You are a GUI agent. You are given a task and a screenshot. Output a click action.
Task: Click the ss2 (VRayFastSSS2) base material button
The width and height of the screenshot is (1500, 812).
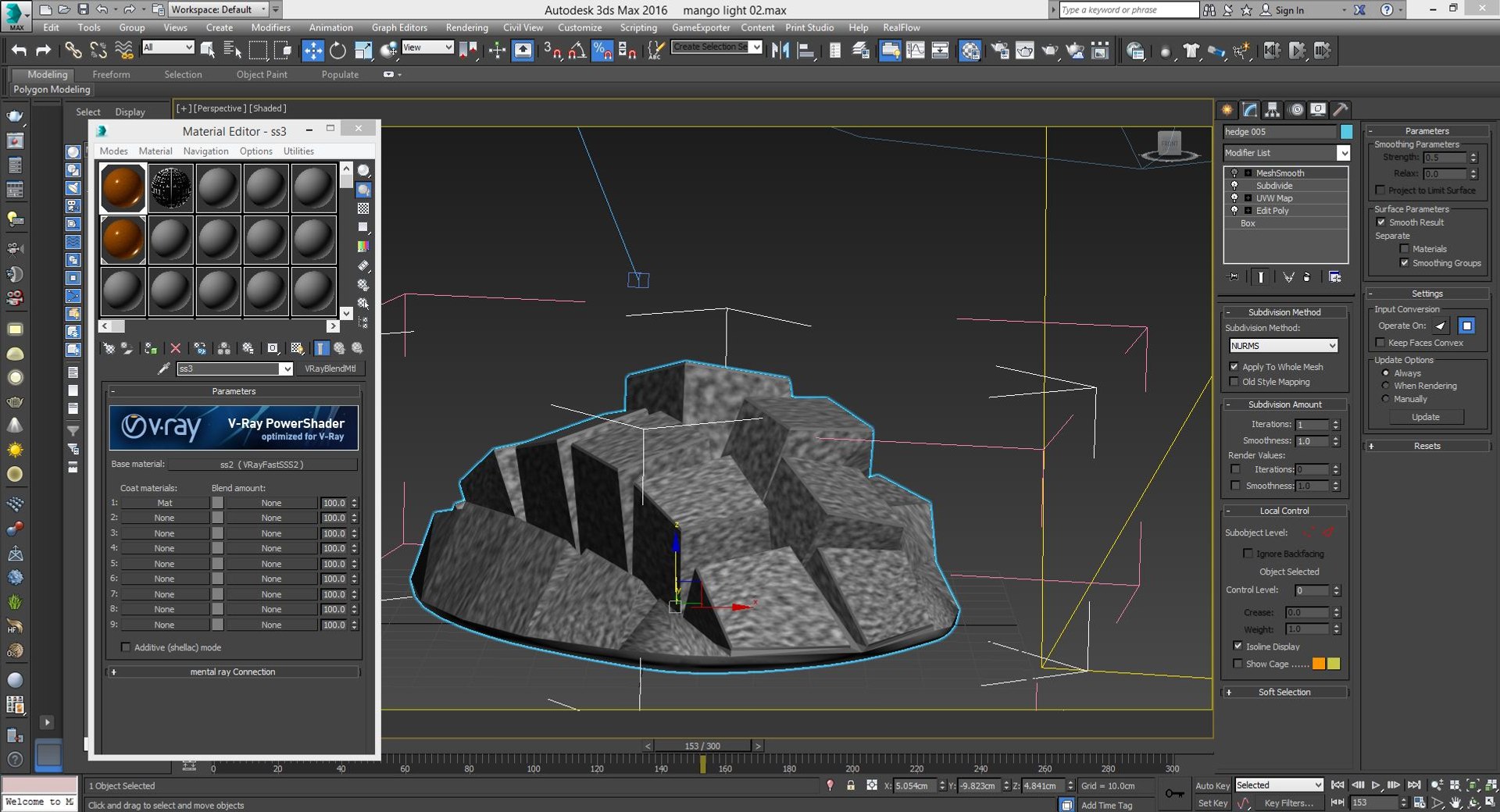pyautogui.click(x=262, y=465)
